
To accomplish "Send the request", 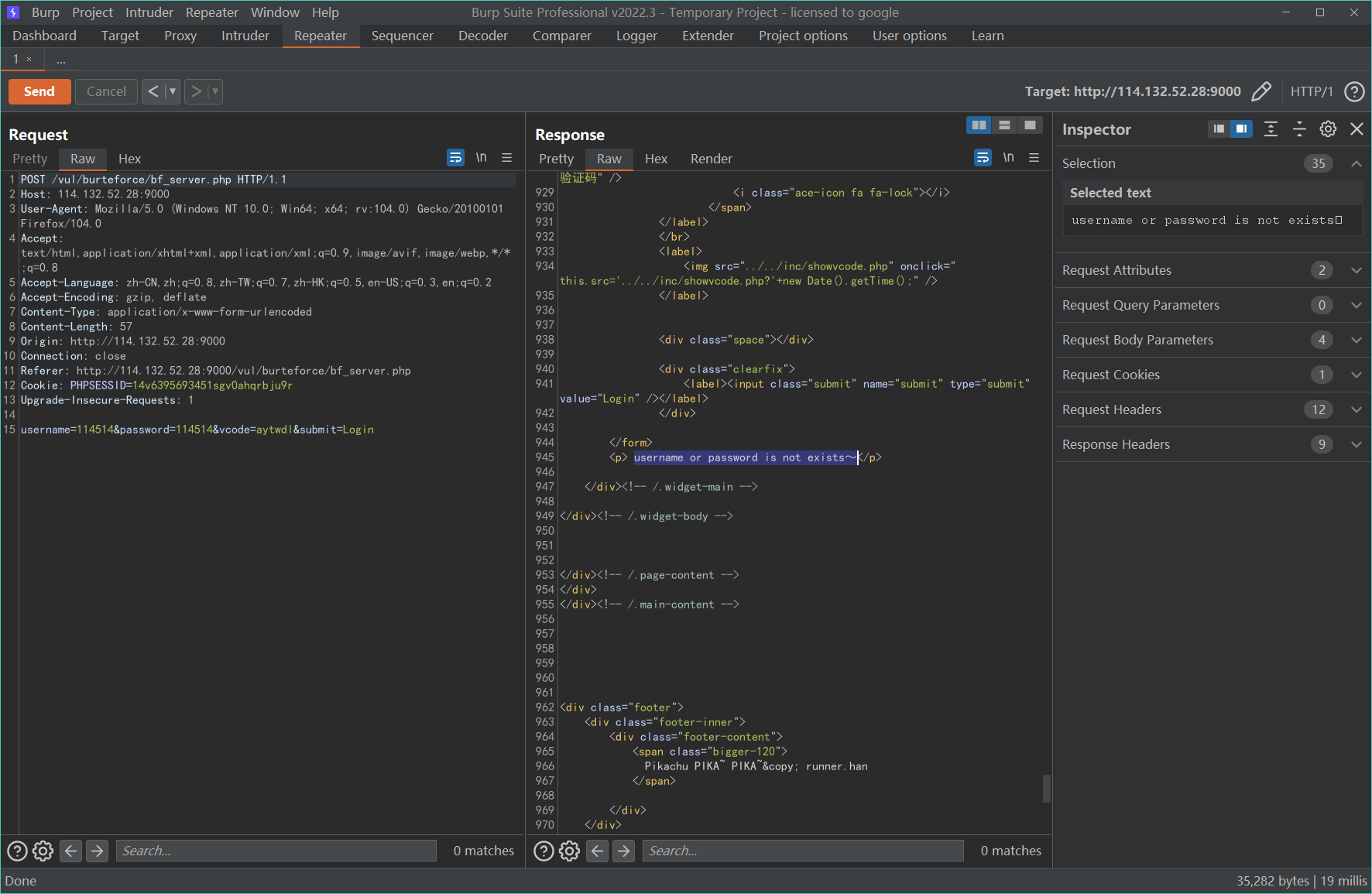I will pos(39,91).
